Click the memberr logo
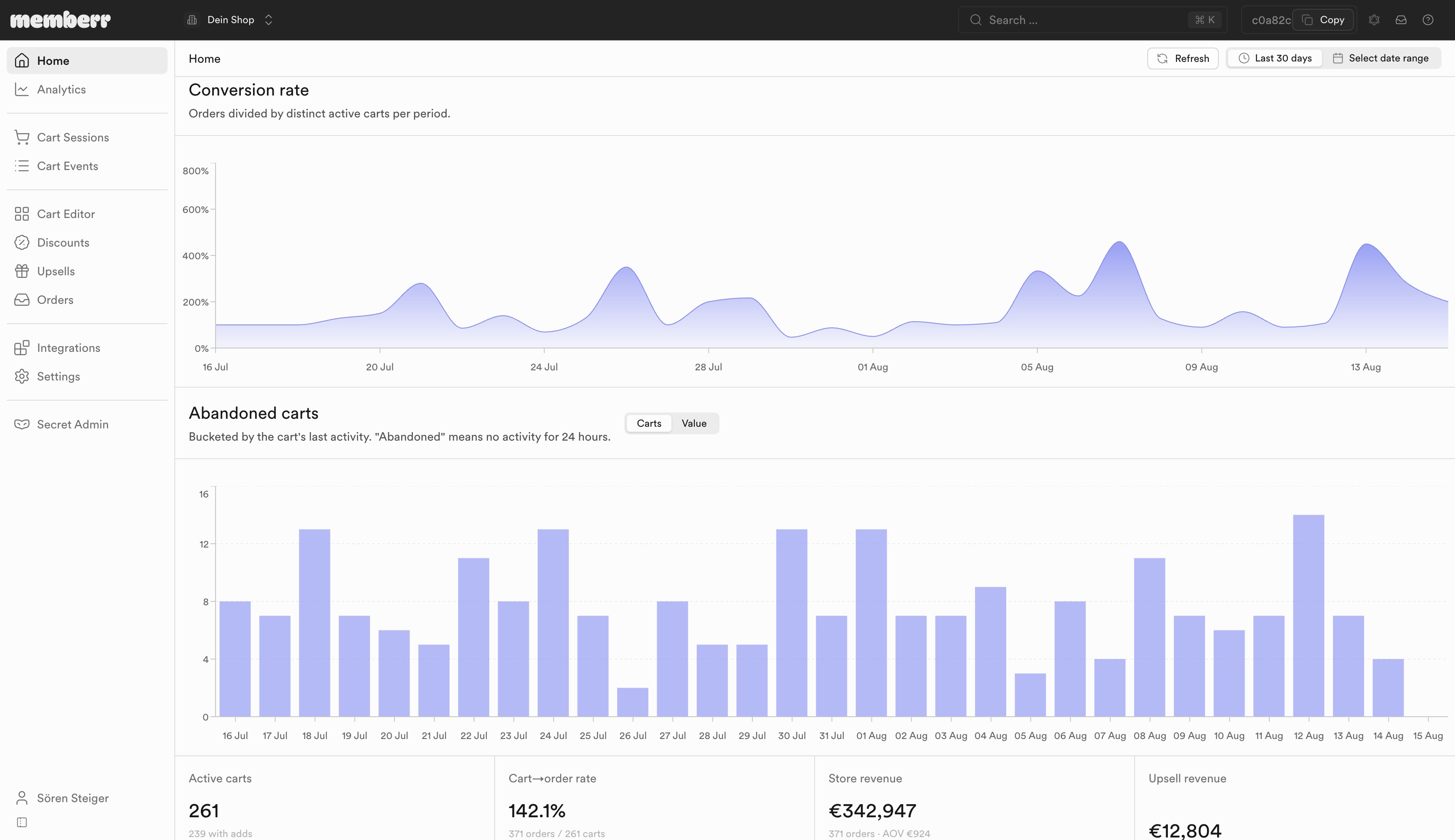Image resolution: width=1455 pixels, height=840 pixels. [61, 20]
